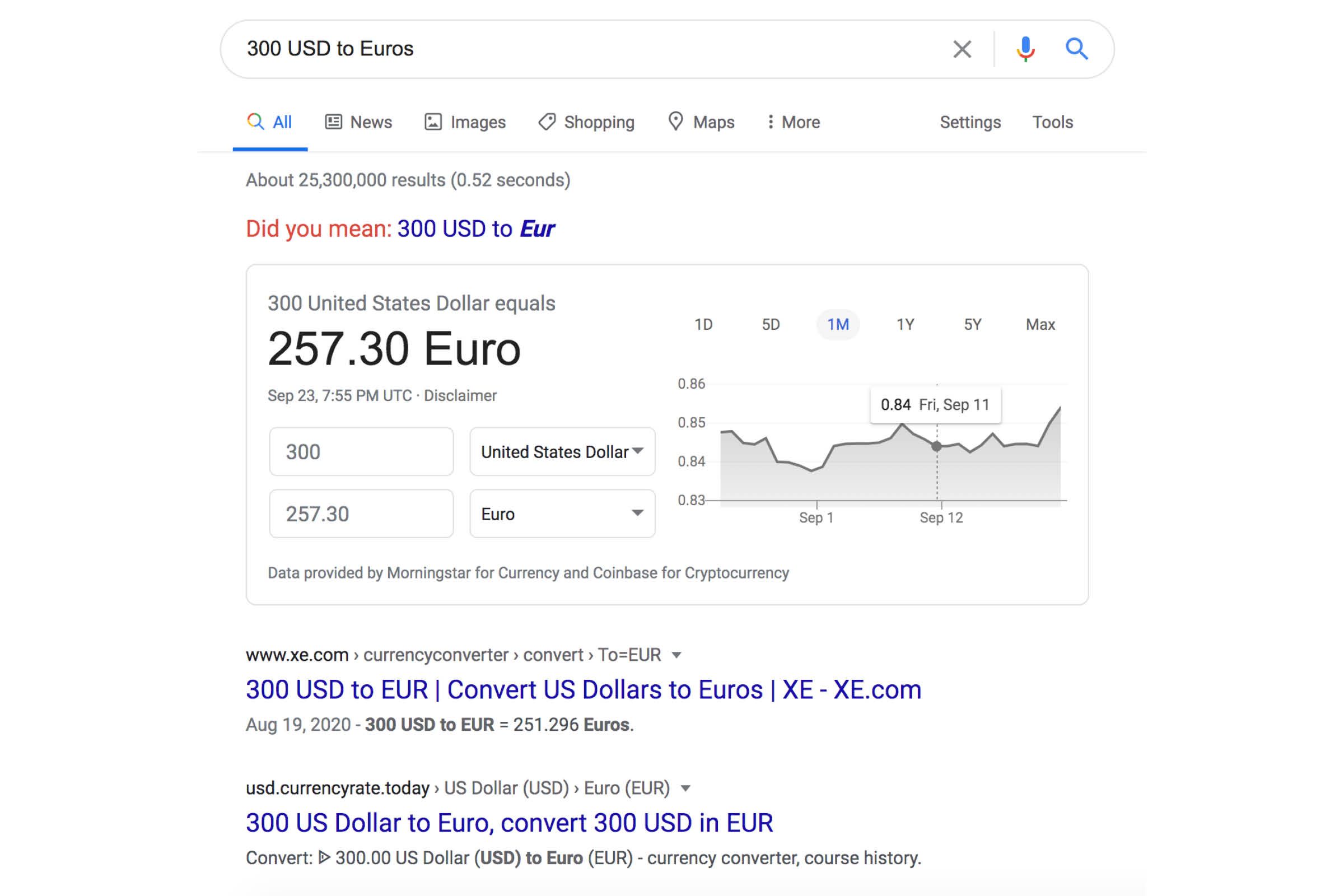
Task: Click the magnifying glass search icon
Action: [x=1077, y=49]
